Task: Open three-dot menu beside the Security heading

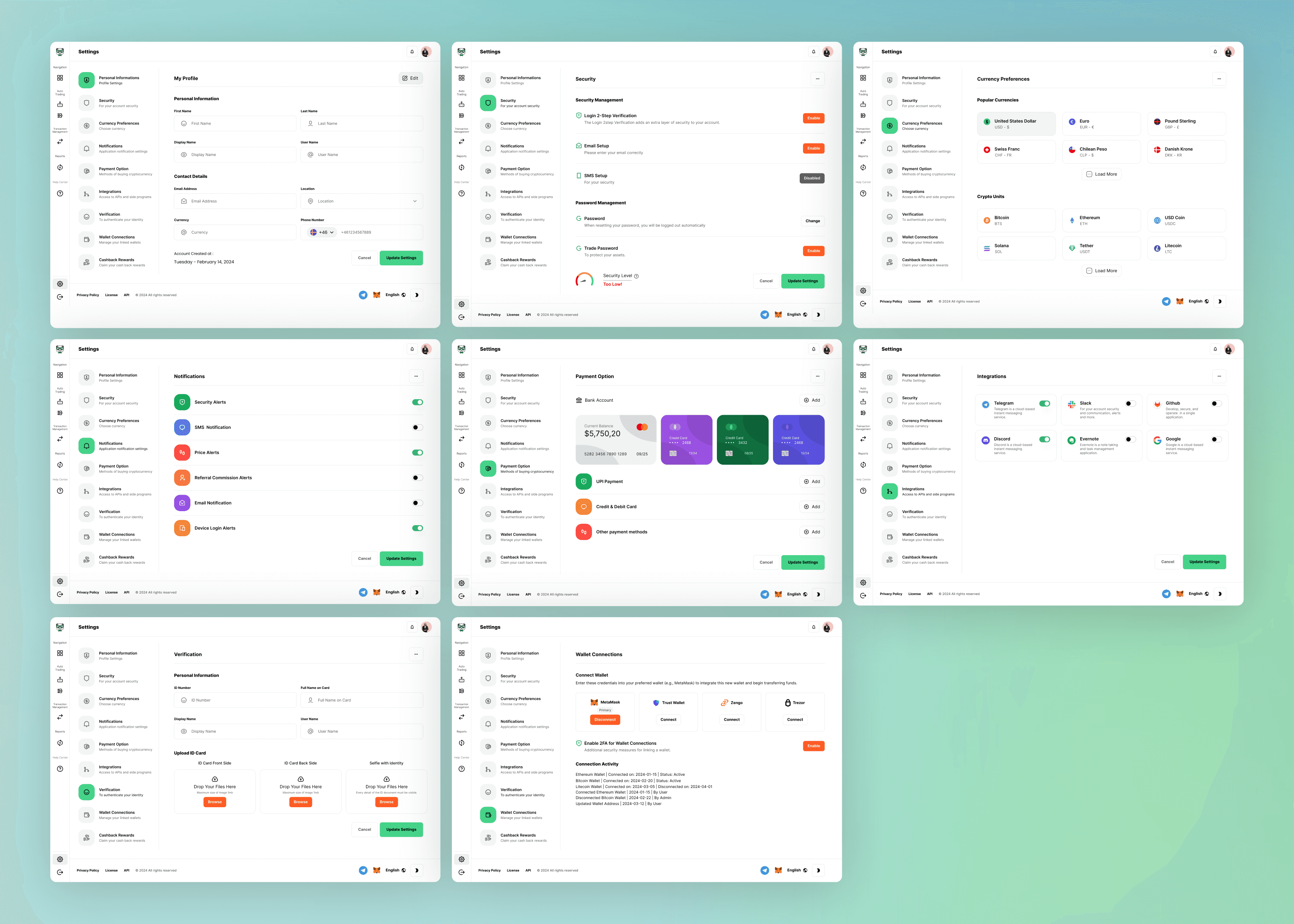Action: coord(817,79)
